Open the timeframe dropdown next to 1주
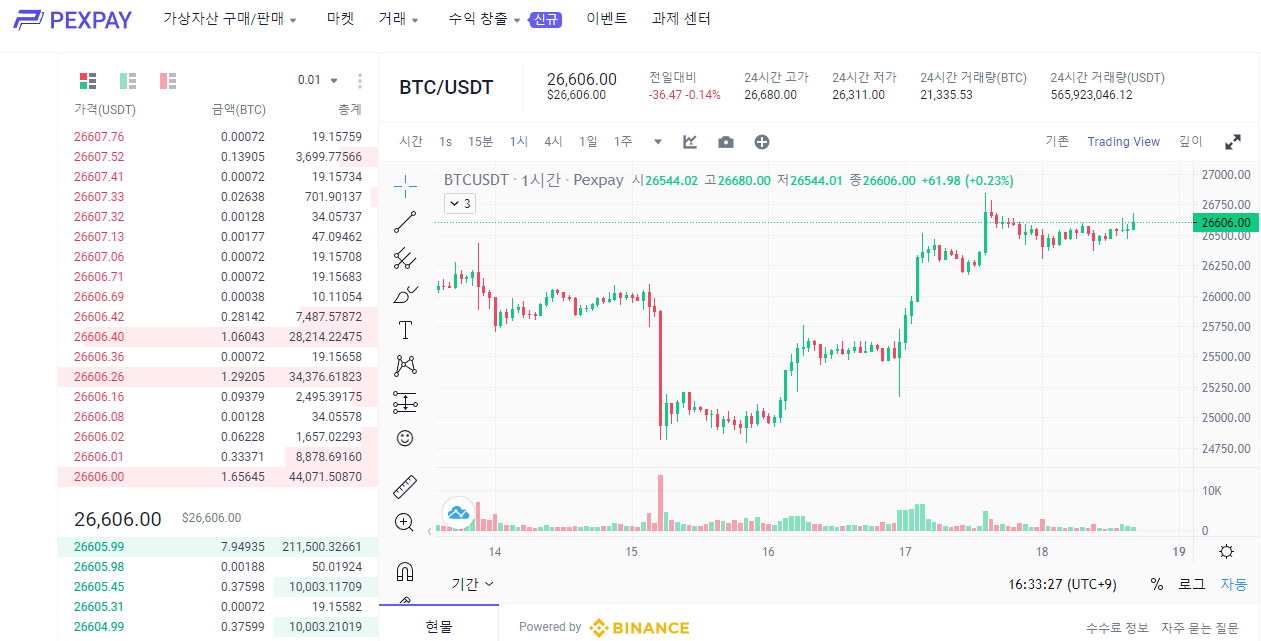Viewport: 1261px width, 641px height. pos(657,142)
